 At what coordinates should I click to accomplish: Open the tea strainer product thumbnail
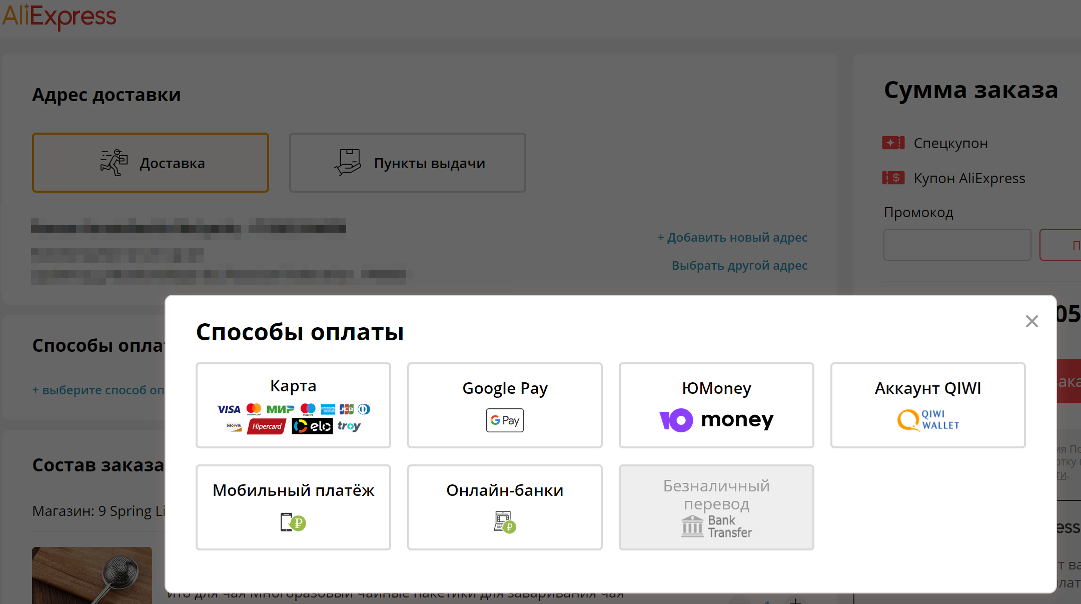click(x=92, y=576)
